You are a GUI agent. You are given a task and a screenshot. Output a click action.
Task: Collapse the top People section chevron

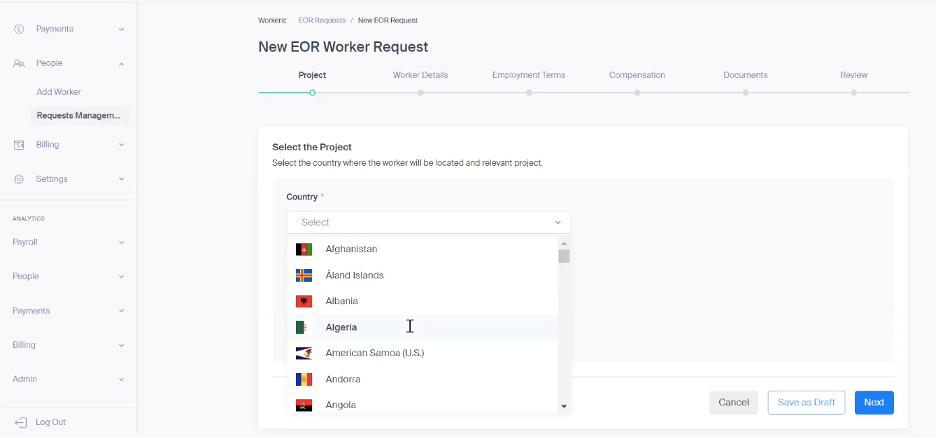pyautogui.click(x=121, y=63)
